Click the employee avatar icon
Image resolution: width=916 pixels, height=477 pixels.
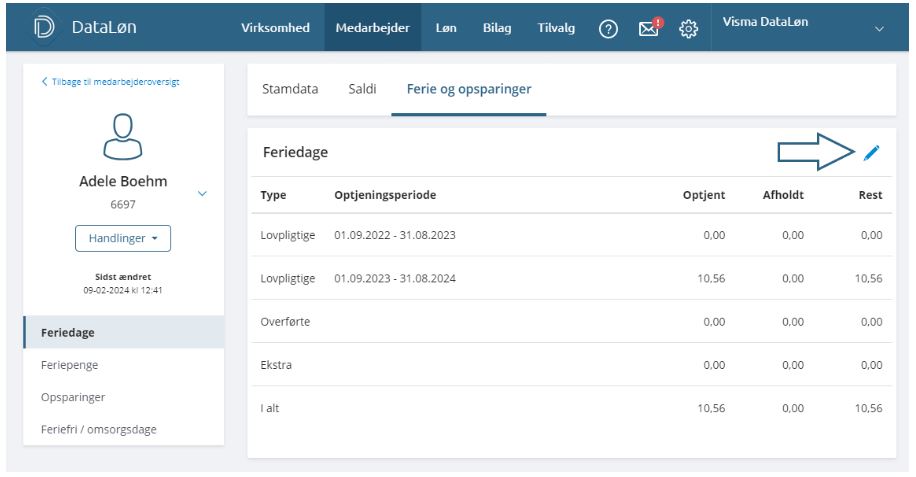(x=123, y=137)
